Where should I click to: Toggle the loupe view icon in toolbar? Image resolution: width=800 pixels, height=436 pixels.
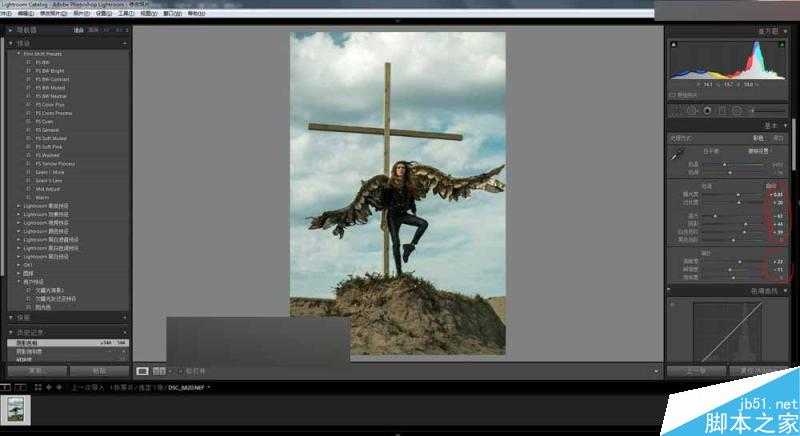click(142, 370)
